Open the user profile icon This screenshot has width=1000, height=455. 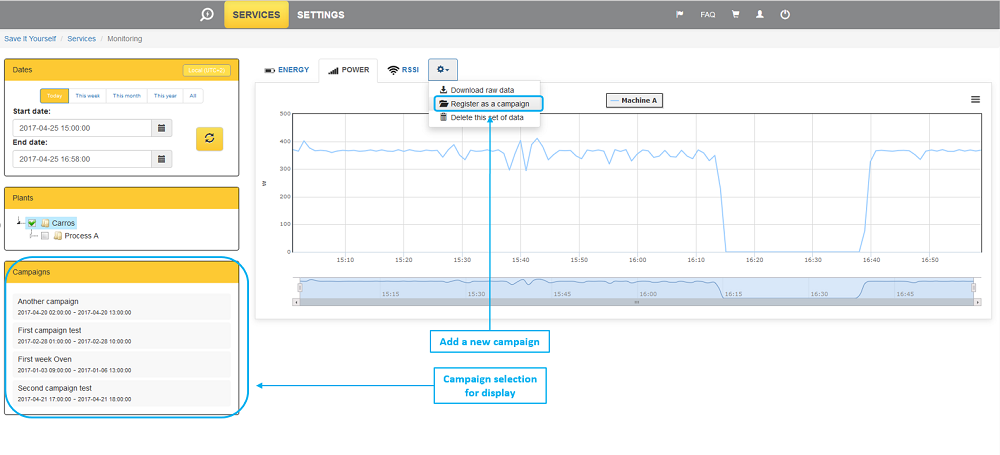coord(760,15)
